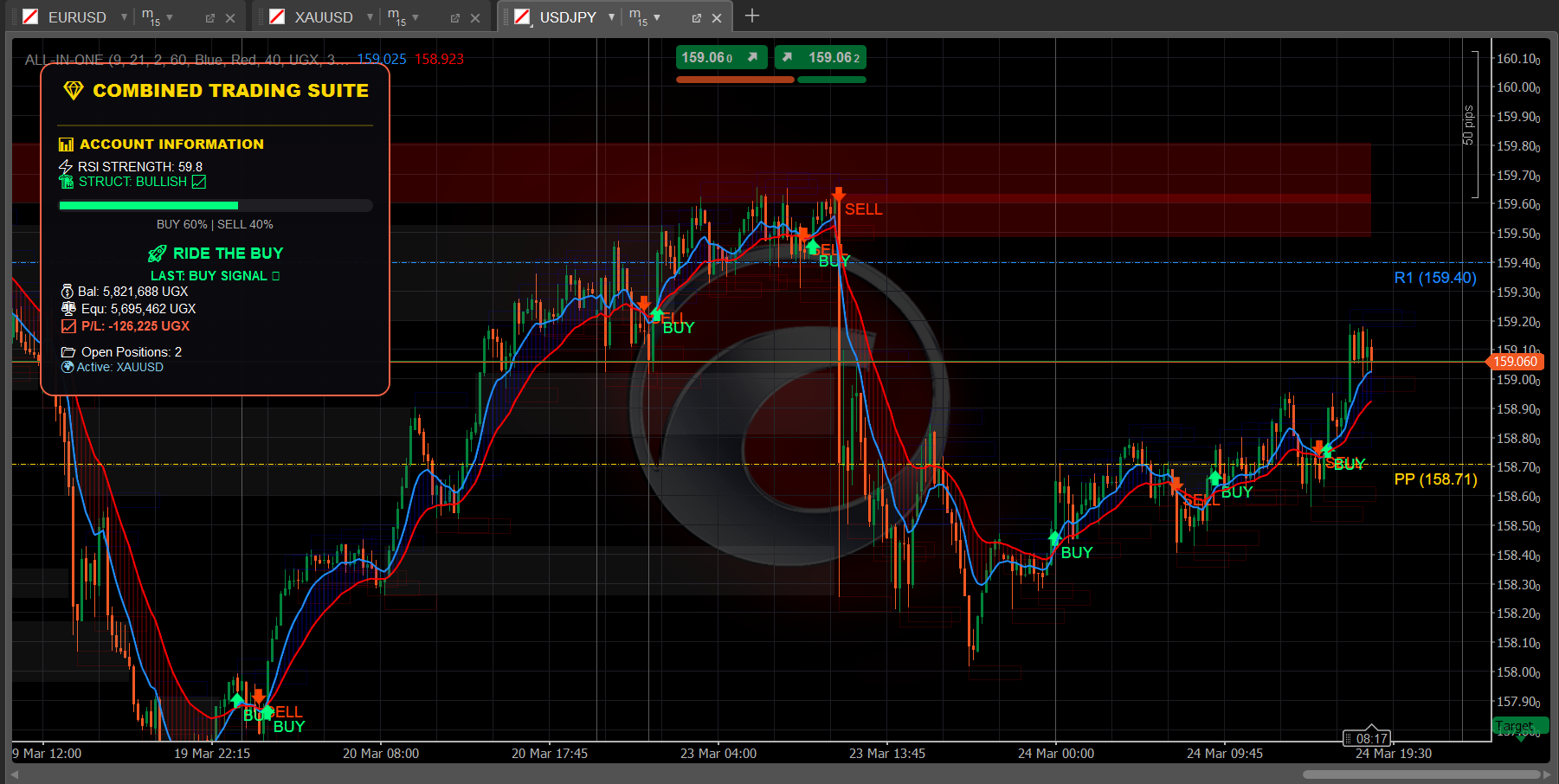The height and width of the screenshot is (784, 1559).
Task: Add a new chart tab with plus icon
Action: tap(751, 16)
